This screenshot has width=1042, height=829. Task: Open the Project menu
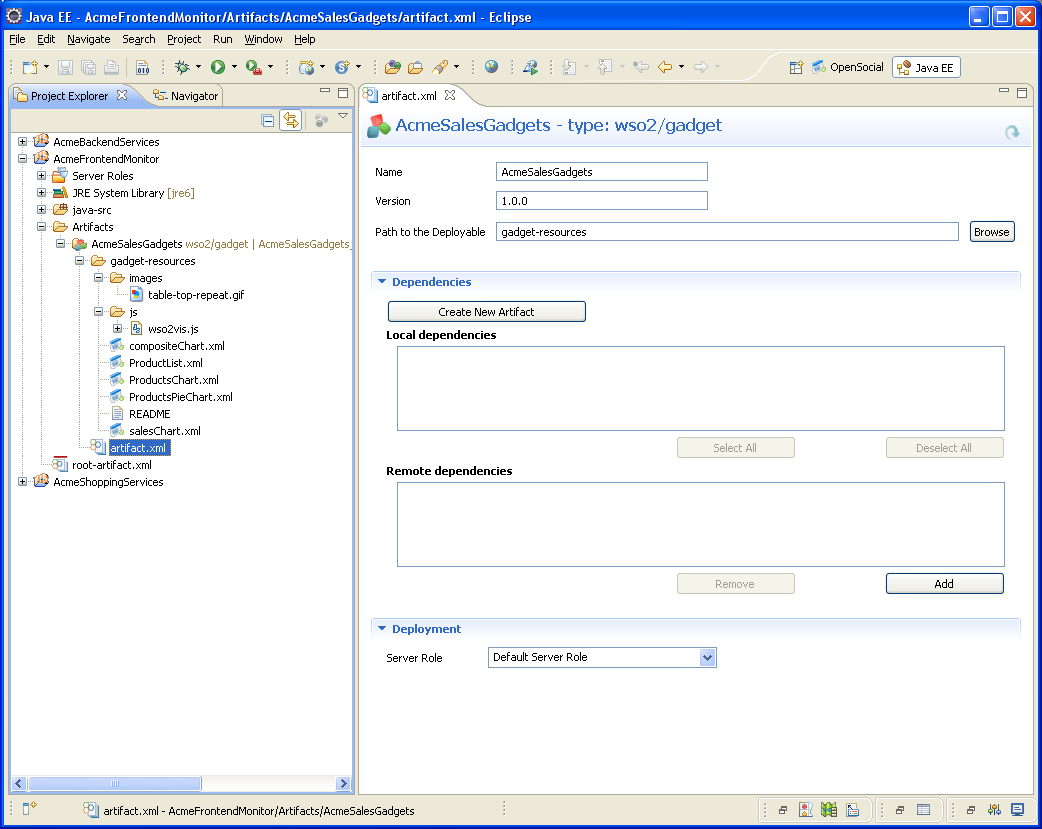184,39
